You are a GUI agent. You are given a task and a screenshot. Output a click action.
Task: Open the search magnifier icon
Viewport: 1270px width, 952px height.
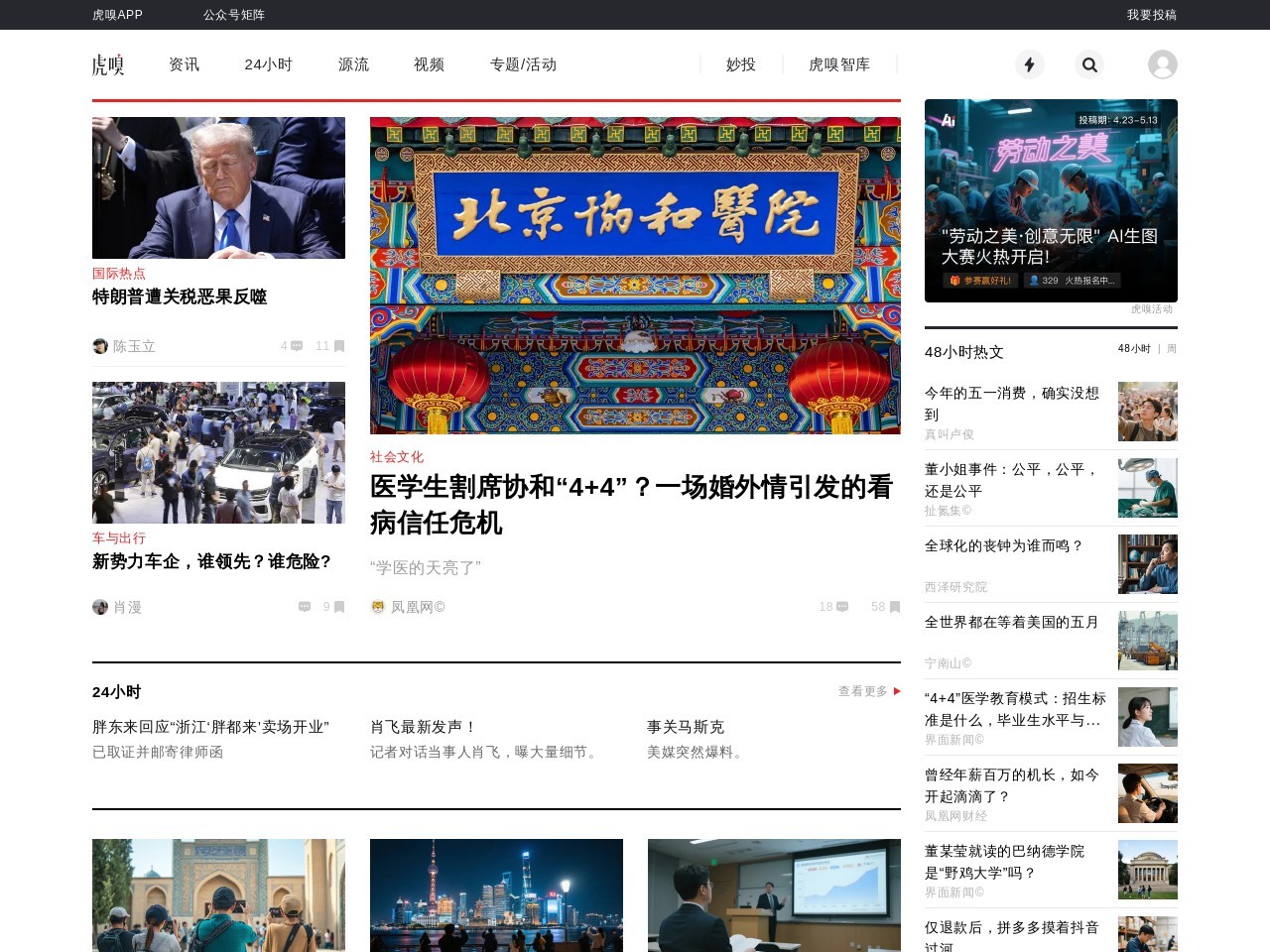[1089, 64]
